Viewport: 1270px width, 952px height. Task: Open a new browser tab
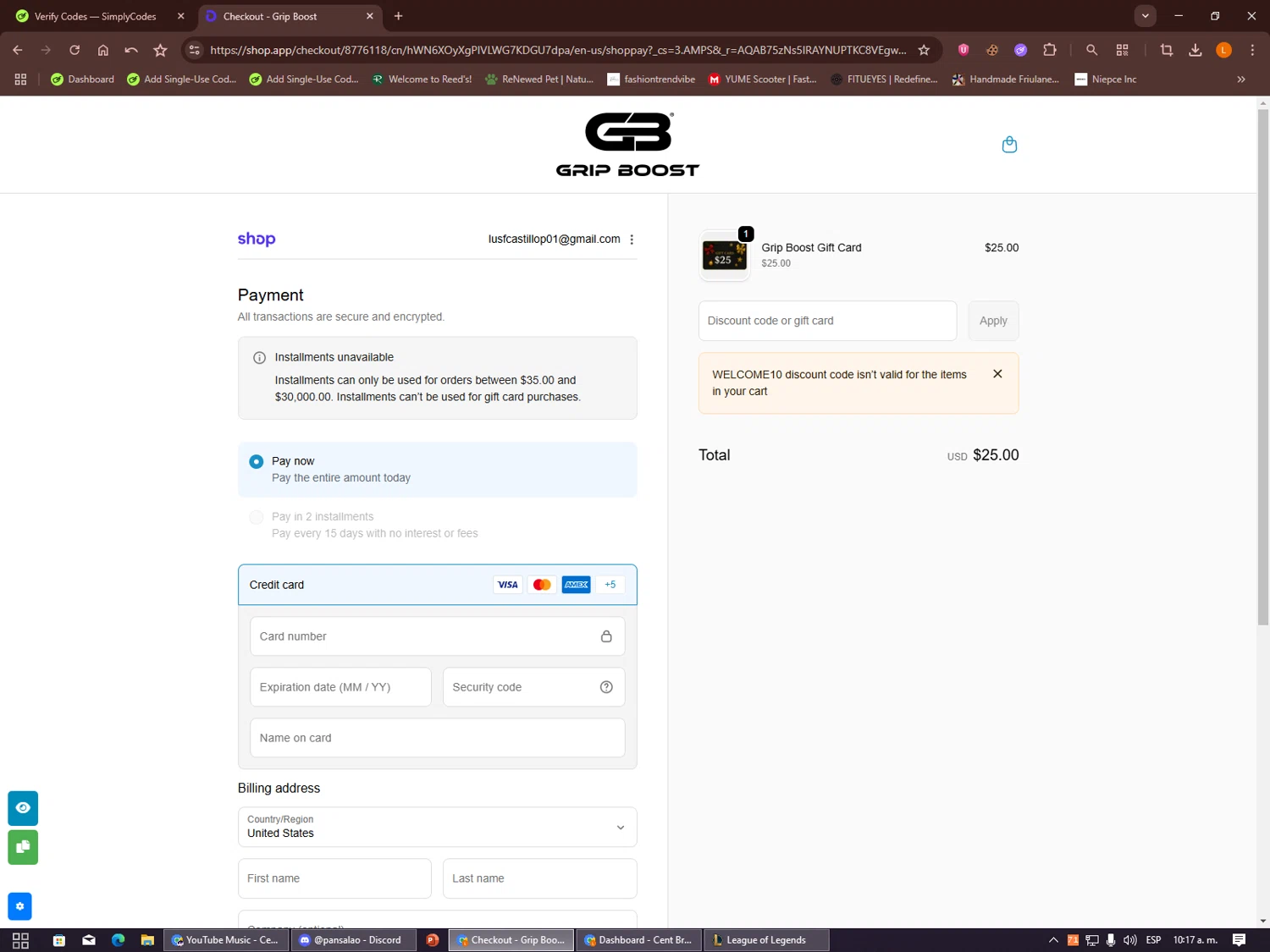(x=399, y=16)
